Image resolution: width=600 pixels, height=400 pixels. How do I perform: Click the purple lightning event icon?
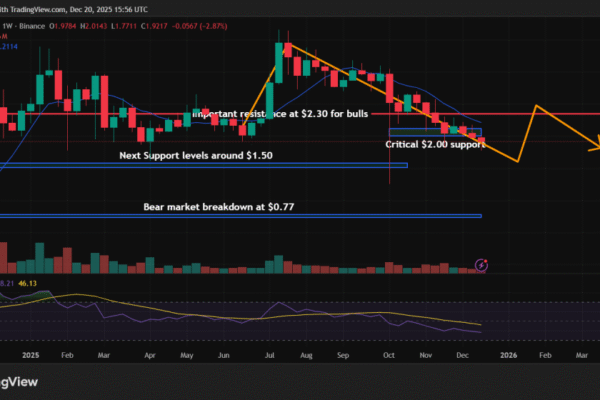(482, 265)
